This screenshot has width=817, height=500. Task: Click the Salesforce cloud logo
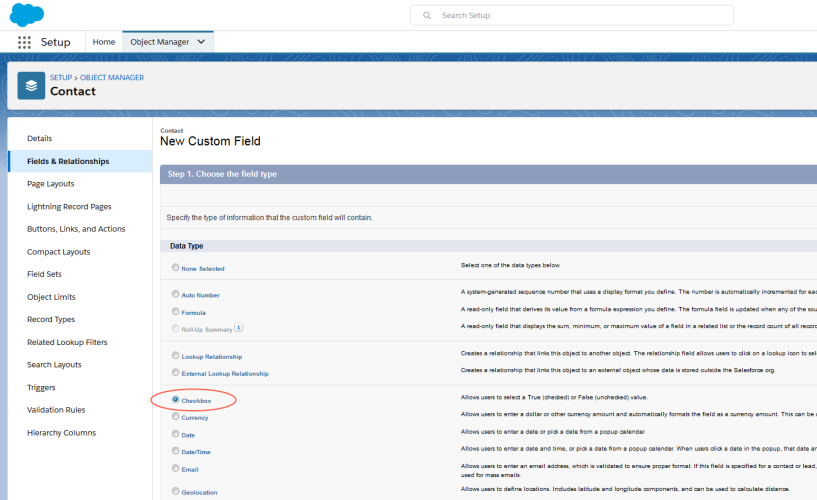tap(27, 15)
